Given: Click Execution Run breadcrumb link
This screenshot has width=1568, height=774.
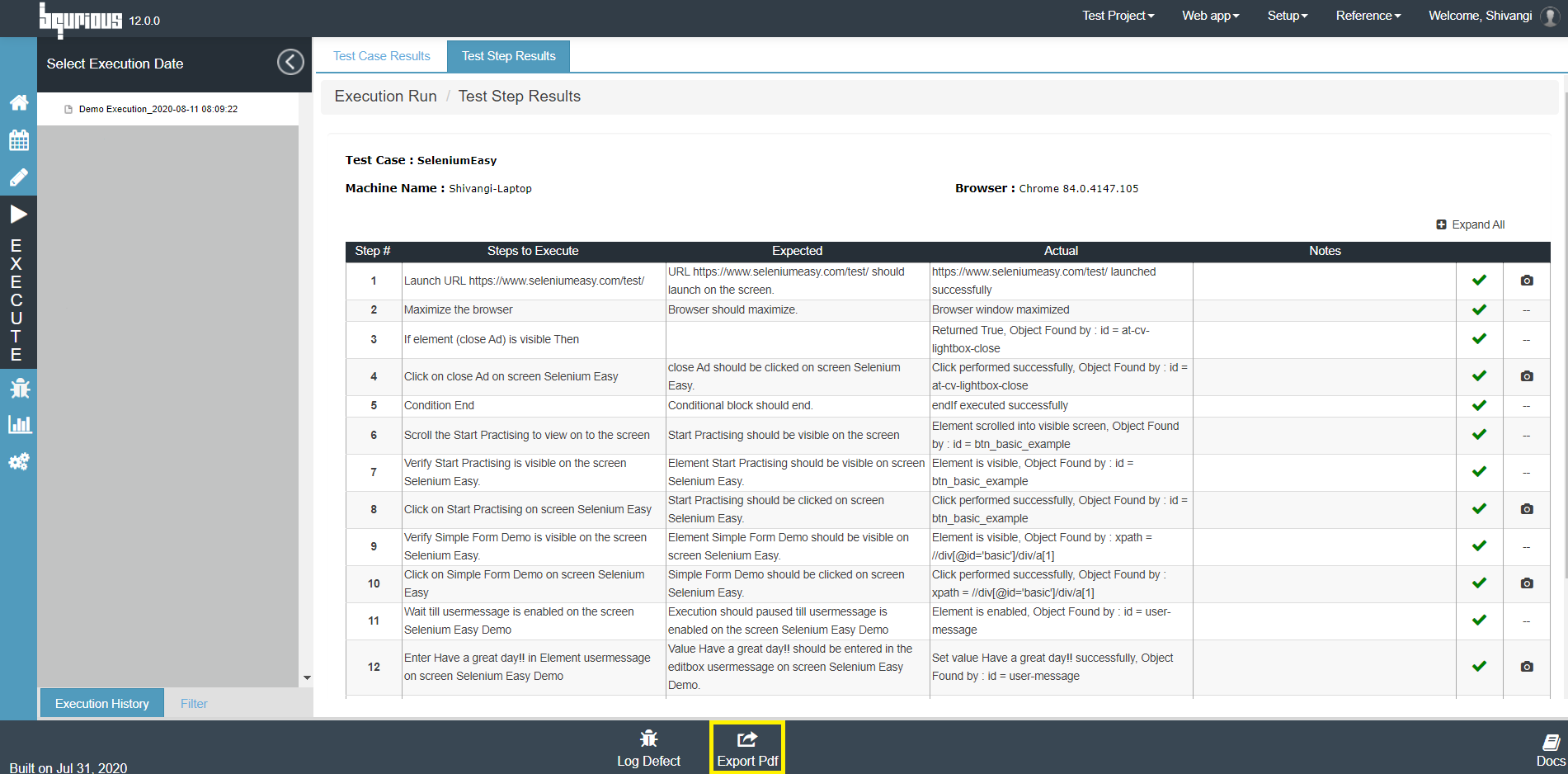Looking at the screenshot, I should tap(386, 97).
